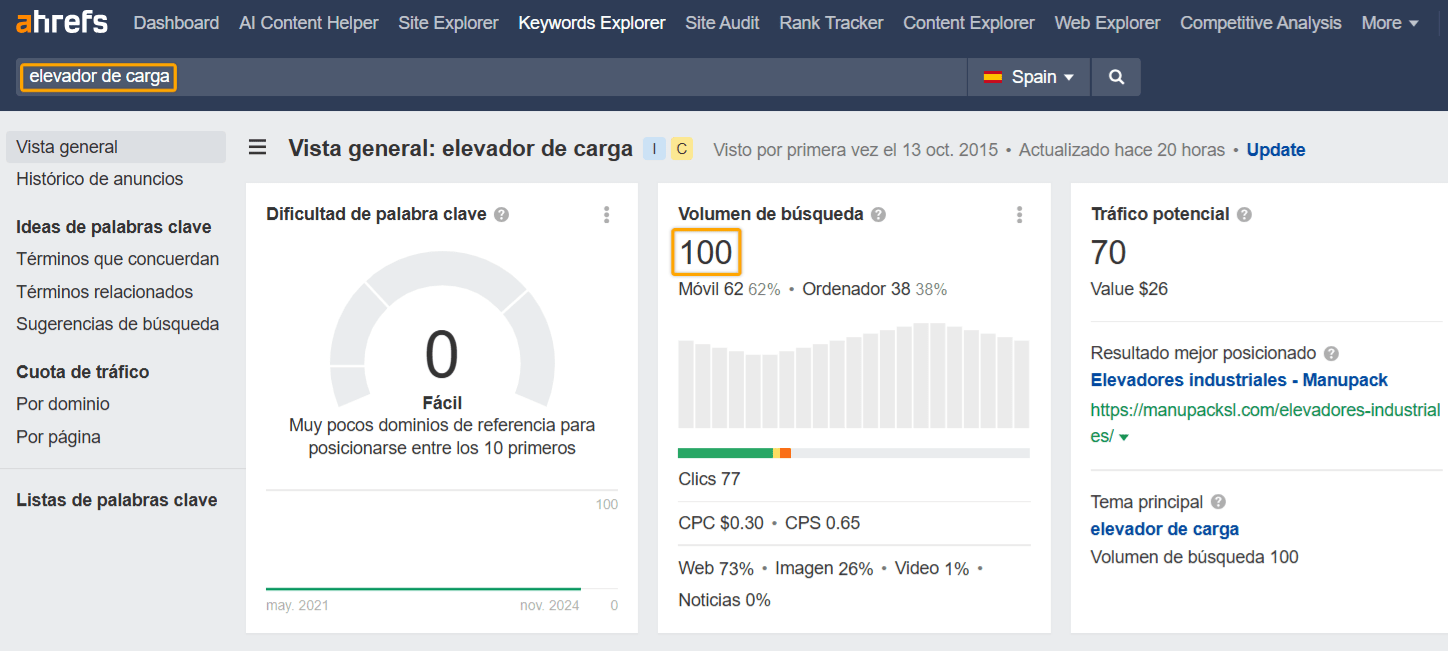Click the Spain flag icon
Screen dimensions: 1448x651
993,75
